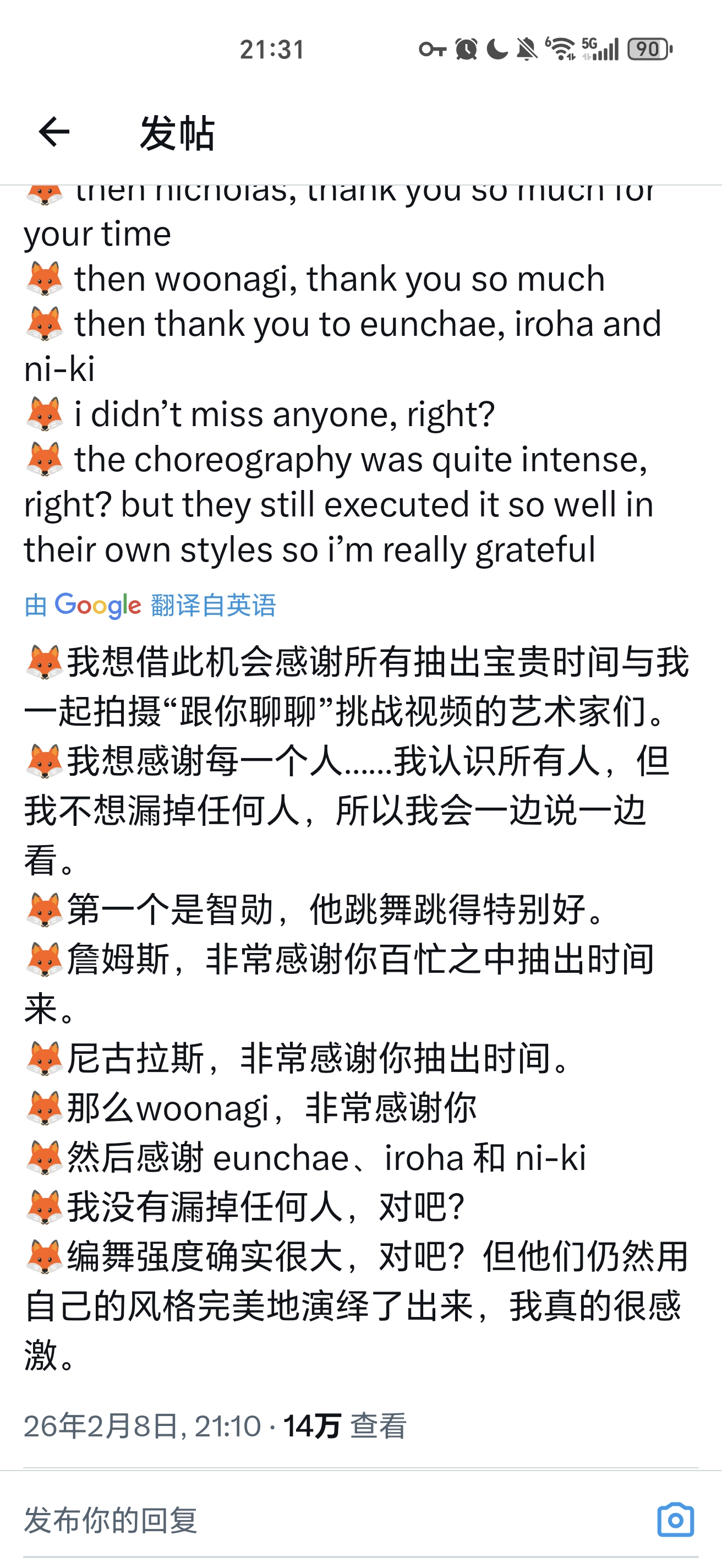Screen dimensions: 722x1568
Task: Tap the battery indicator showing 90
Action: [x=649, y=50]
